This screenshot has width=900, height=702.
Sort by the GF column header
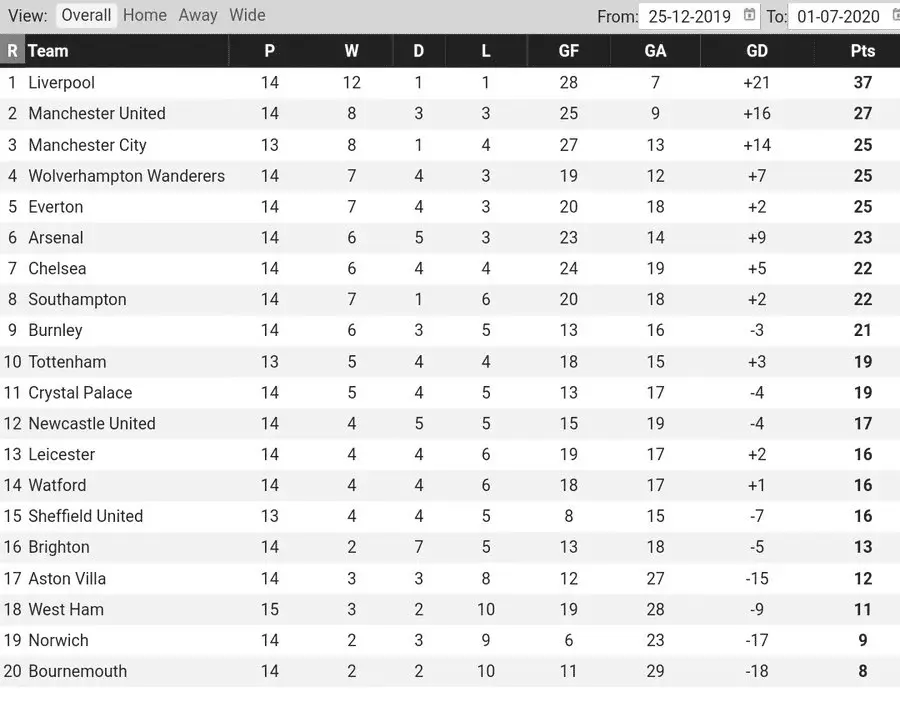coord(569,51)
